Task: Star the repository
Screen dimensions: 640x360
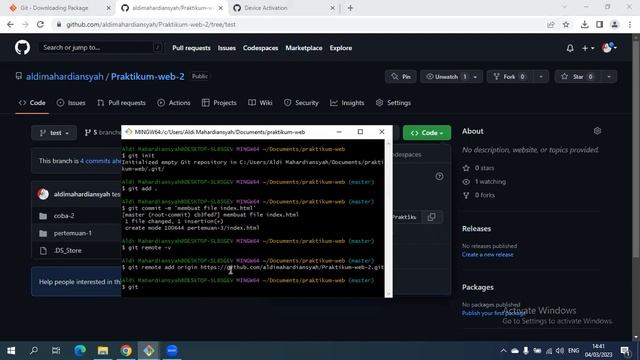Action: point(578,77)
